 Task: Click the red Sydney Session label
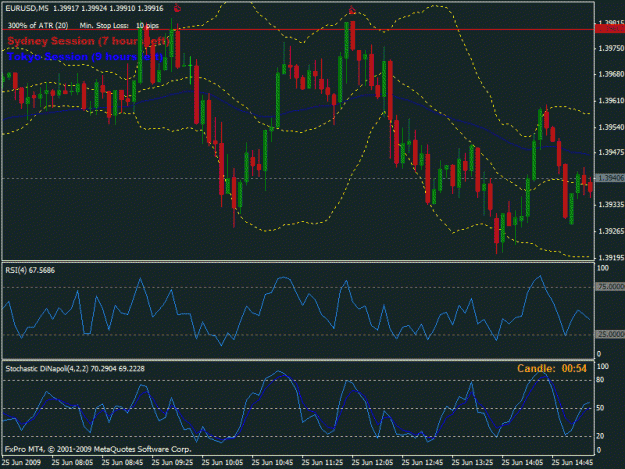coord(88,41)
